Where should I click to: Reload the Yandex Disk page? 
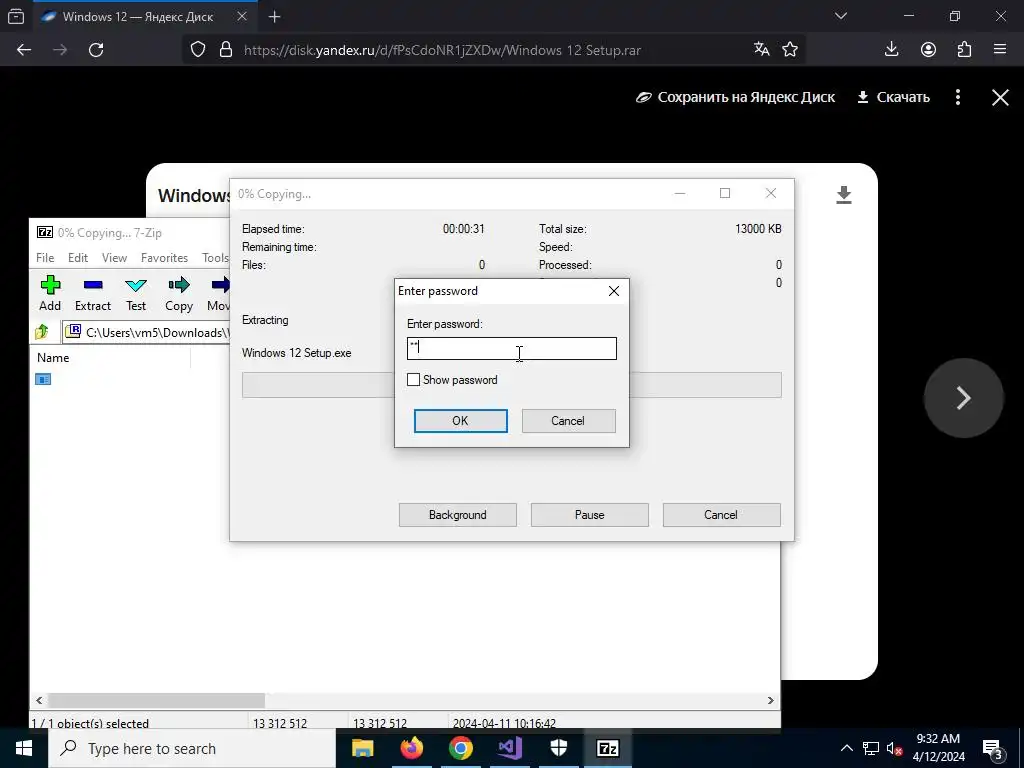tap(96, 50)
